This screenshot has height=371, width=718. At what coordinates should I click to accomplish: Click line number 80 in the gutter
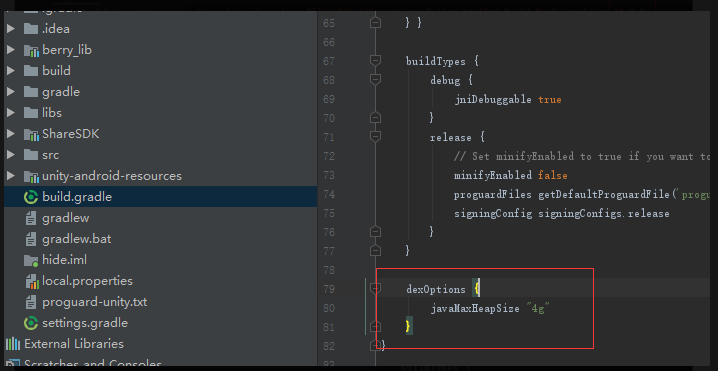[328, 308]
